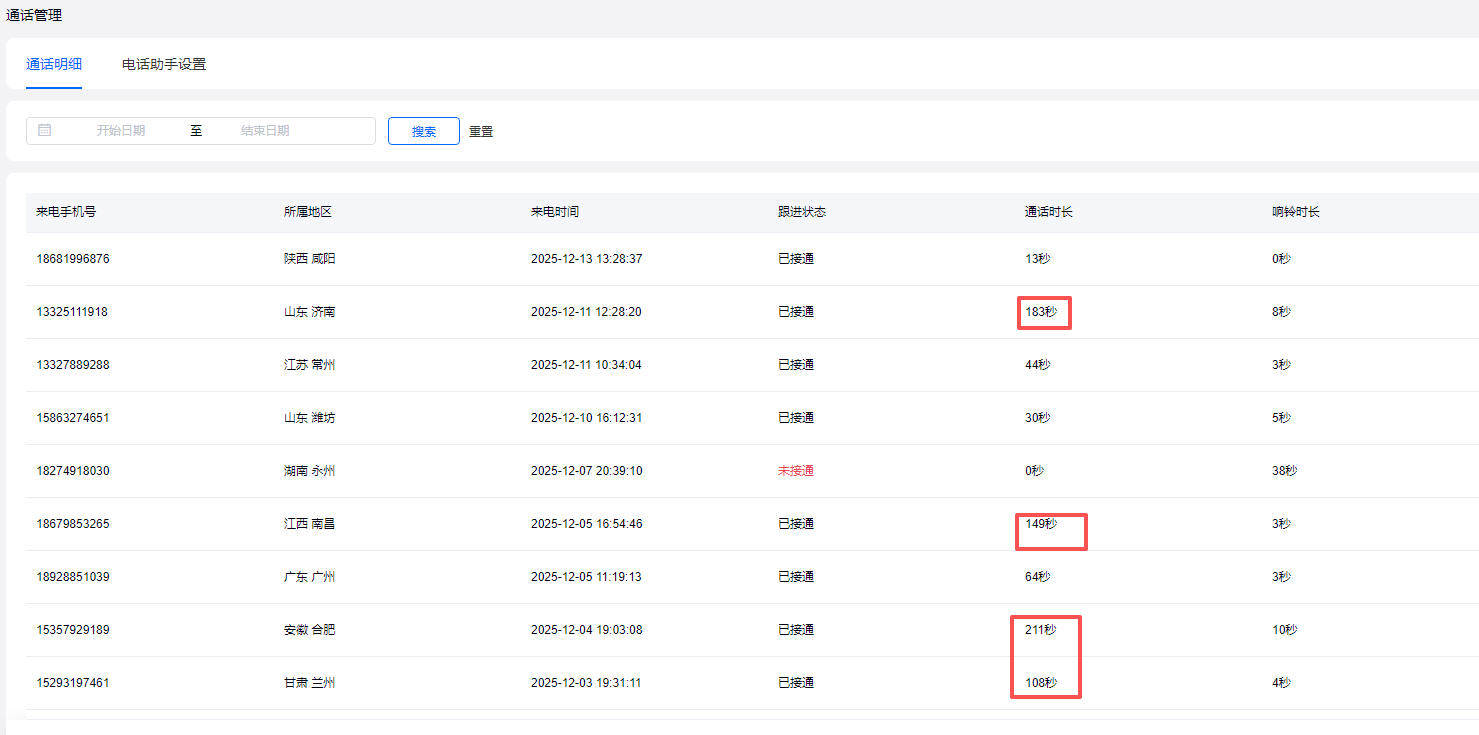This screenshot has width=1479, height=735.
Task: Open the 电话助手设置 tab
Action: (164, 64)
